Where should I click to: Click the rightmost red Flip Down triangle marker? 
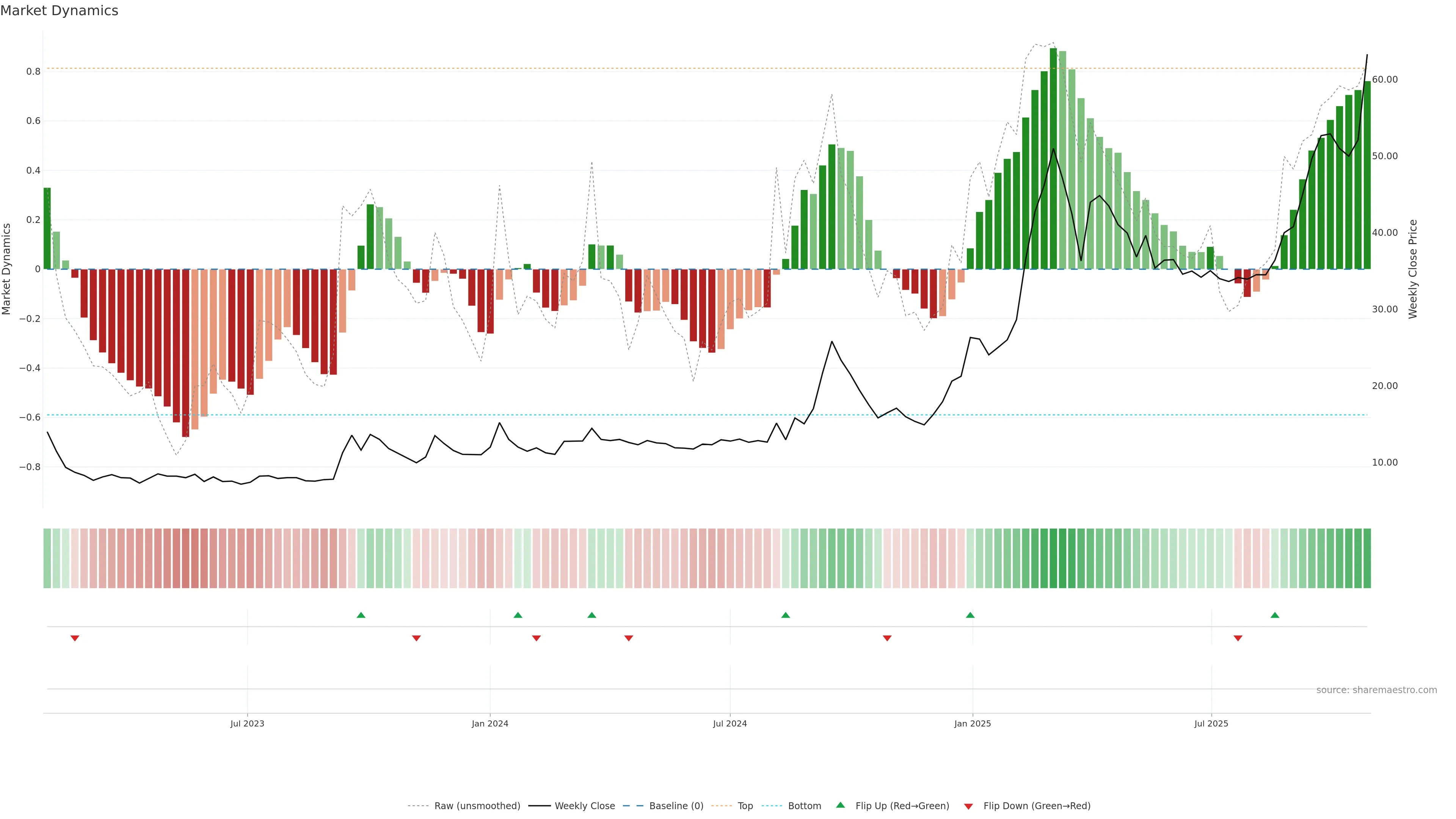coord(1238,638)
